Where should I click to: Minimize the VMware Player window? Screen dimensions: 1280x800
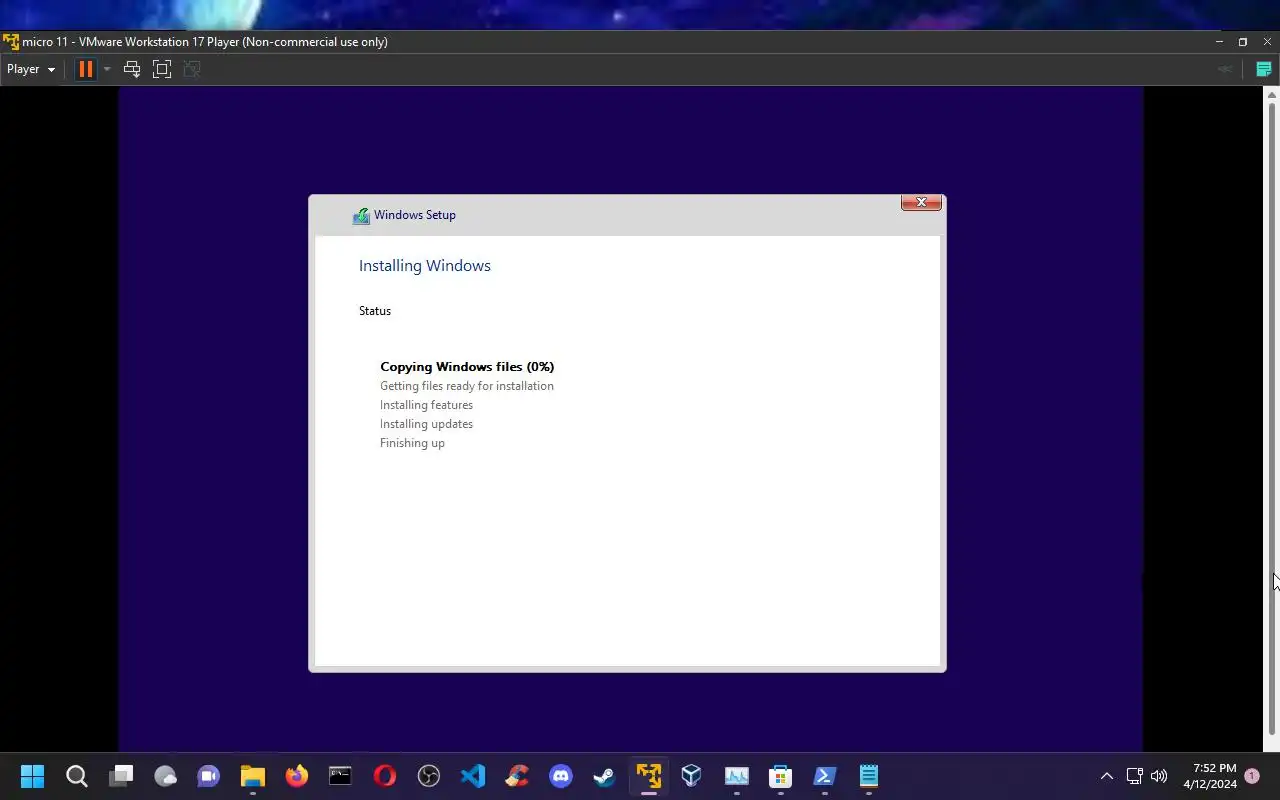[x=1219, y=42]
